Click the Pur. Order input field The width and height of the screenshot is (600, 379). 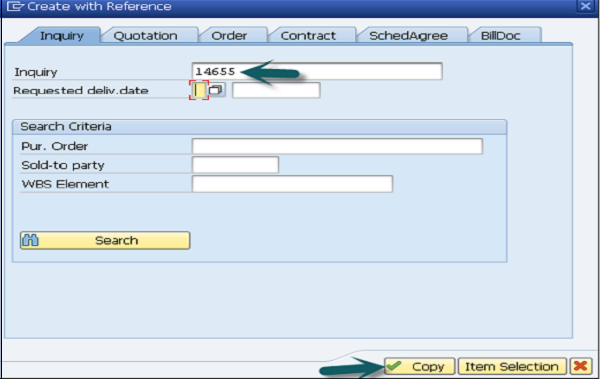[x=337, y=146]
